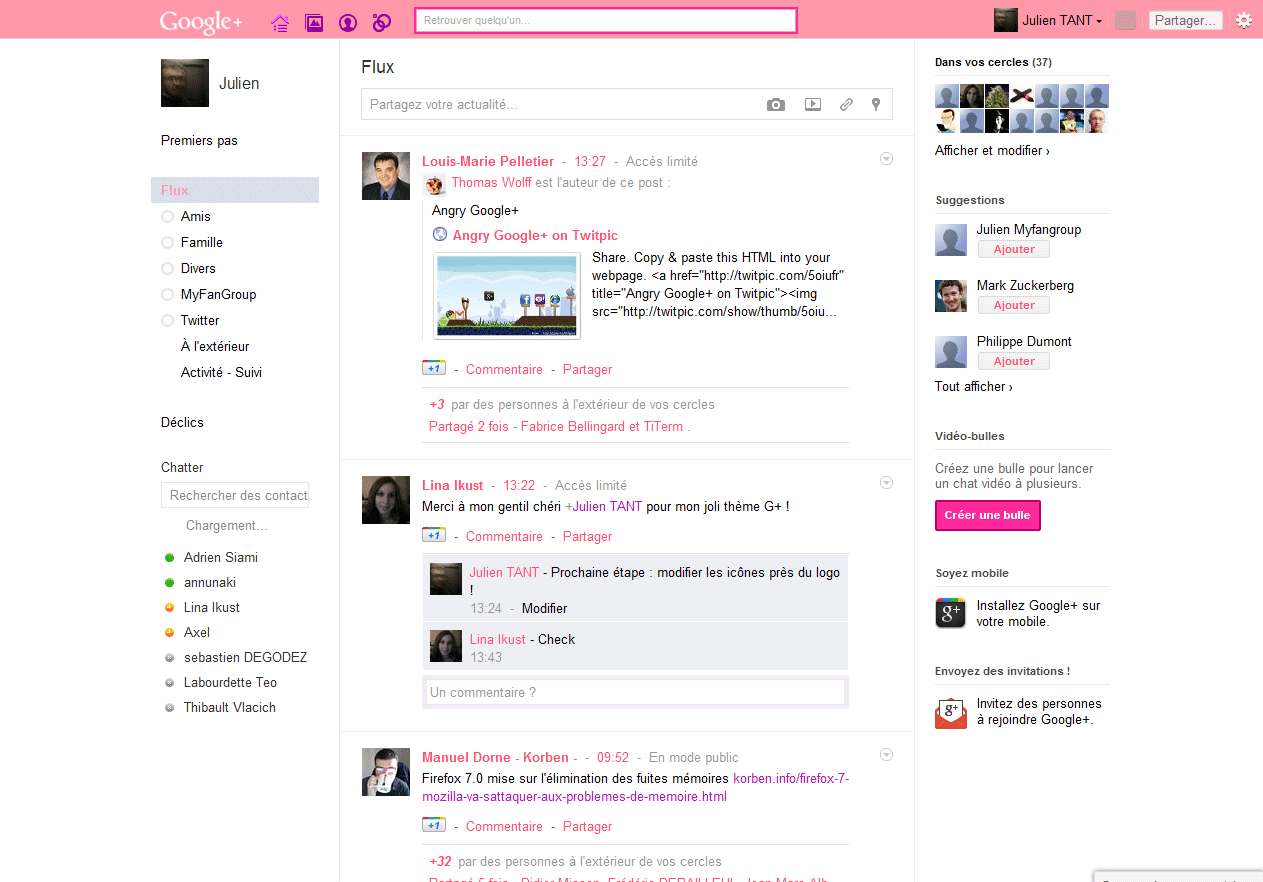Click the notifications box beside Partager
The image size is (1263, 882).
pos(1125,20)
